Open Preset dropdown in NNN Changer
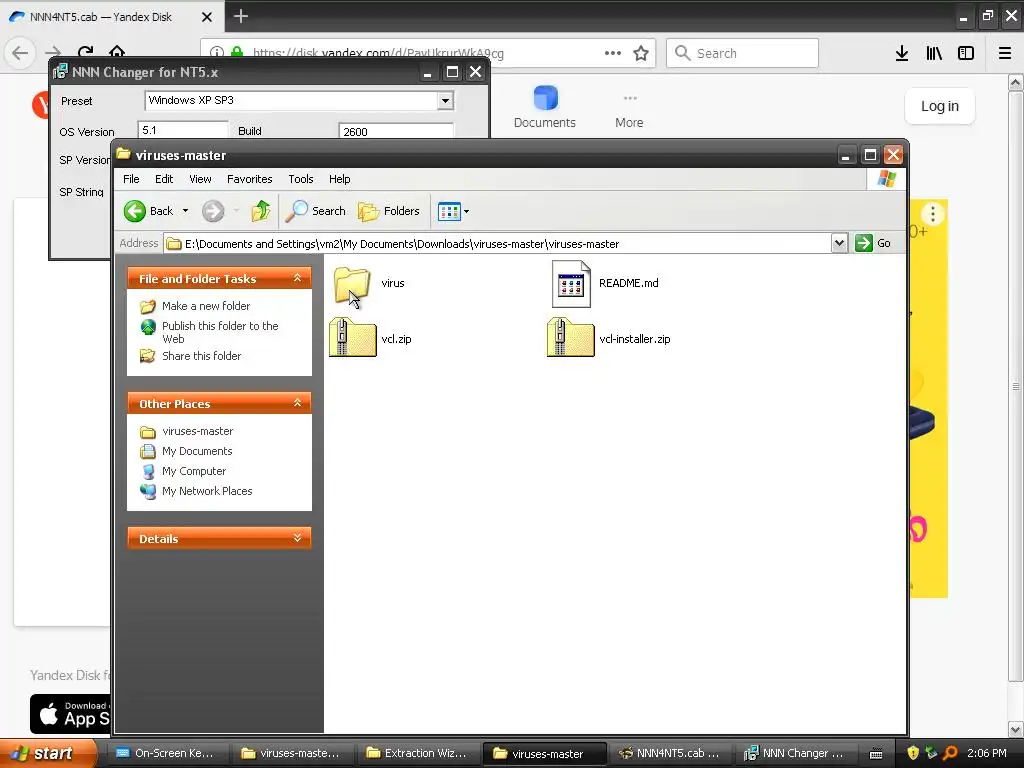Image resolution: width=1024 pixels, height=768 pixels. (x=445, y=101)
